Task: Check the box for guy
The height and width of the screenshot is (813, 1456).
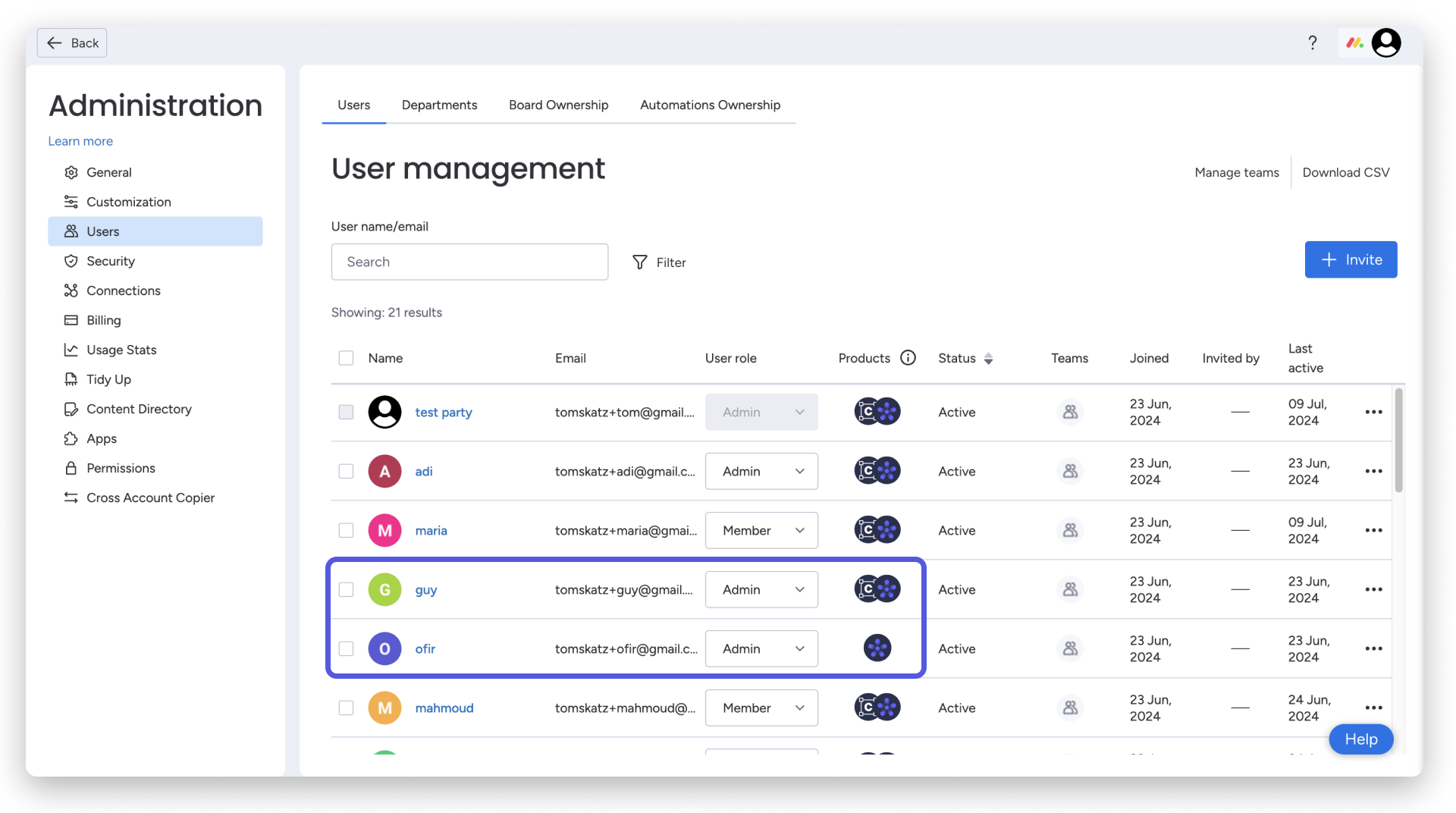Action: [x=346, y=589]
